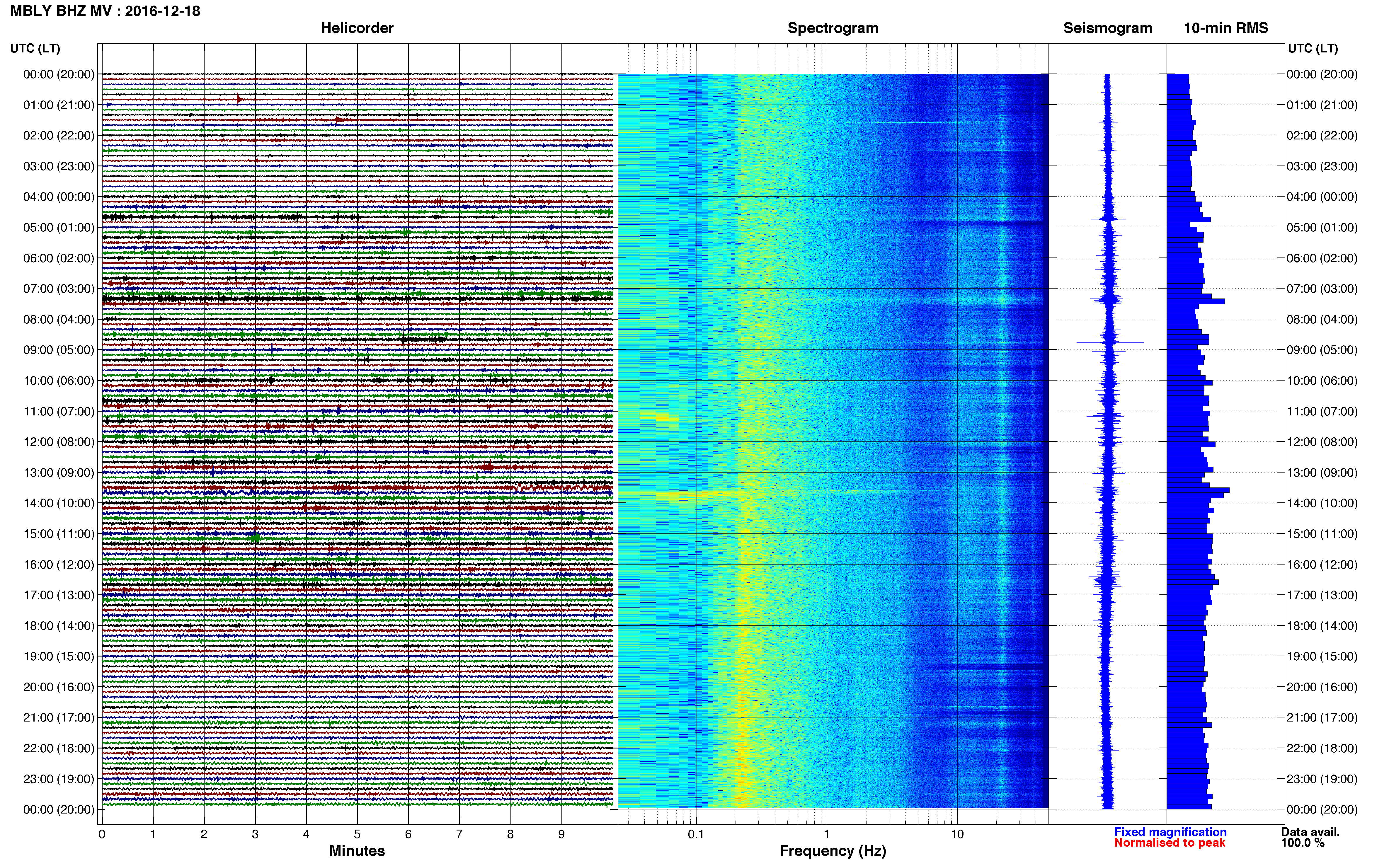Click minute tick '5' on helicorder axis

click(357, 834)
